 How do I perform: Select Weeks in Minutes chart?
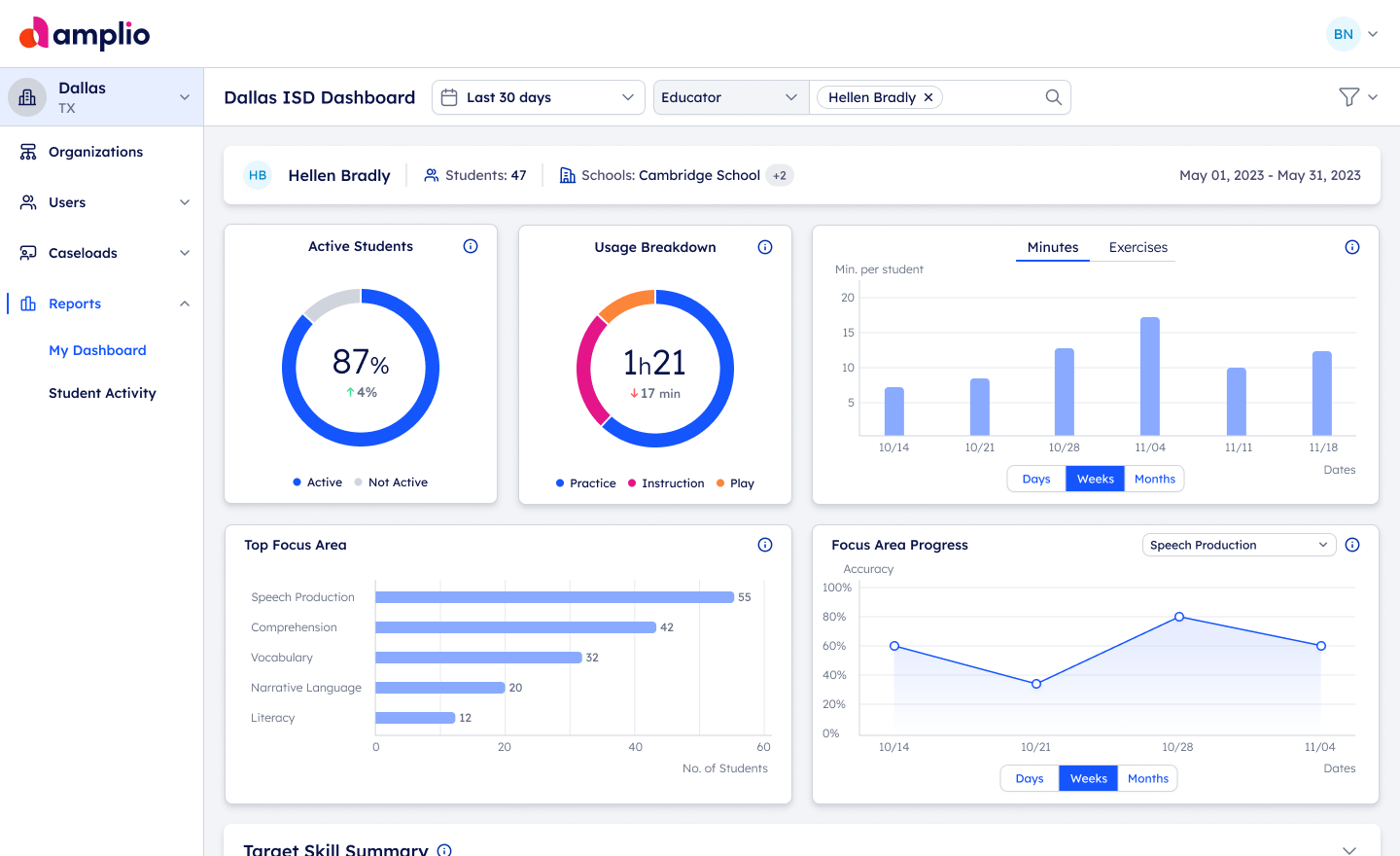click(x=1096, y=479)
